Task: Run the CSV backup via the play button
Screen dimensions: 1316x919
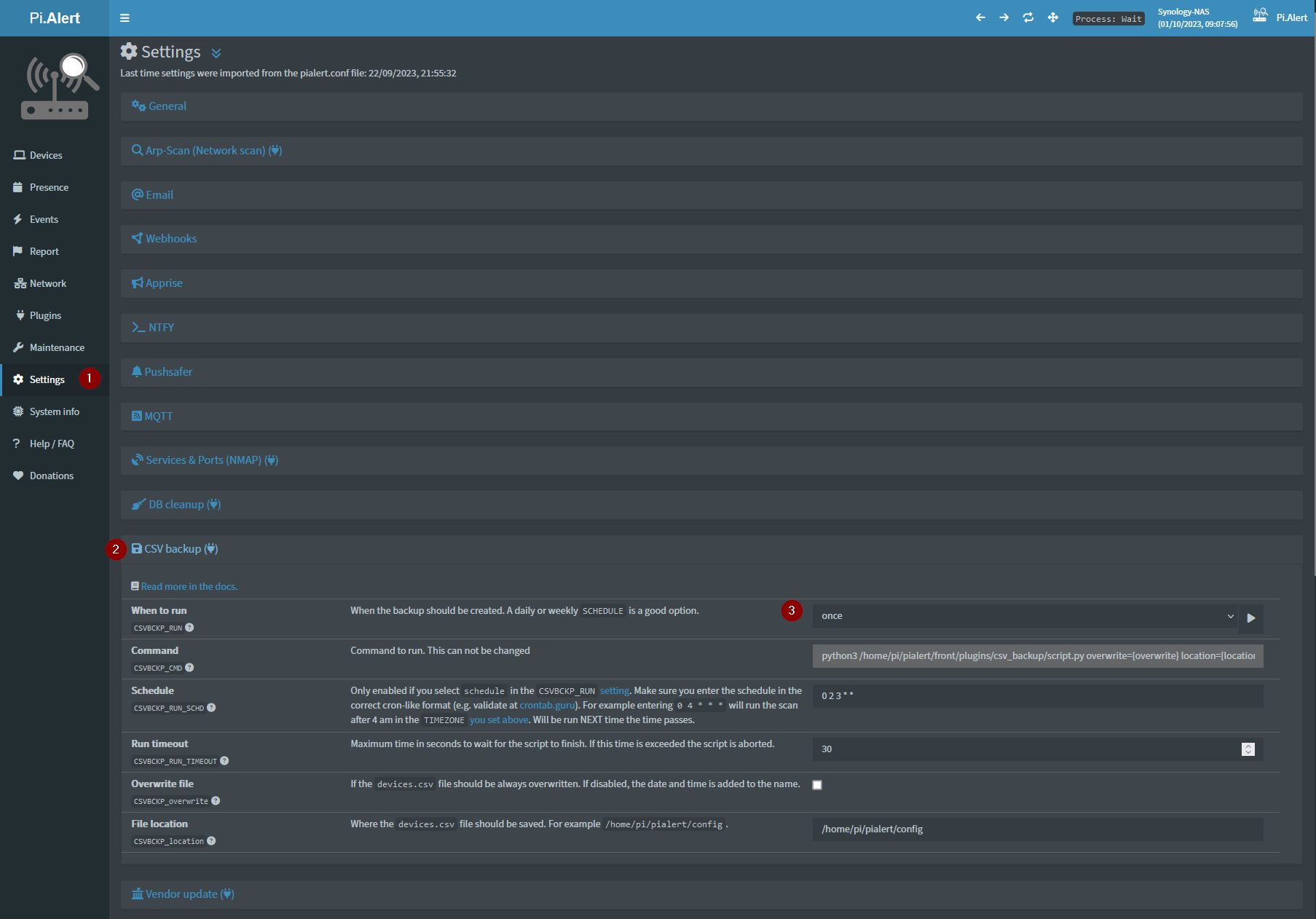Action: coord(1251,618)
